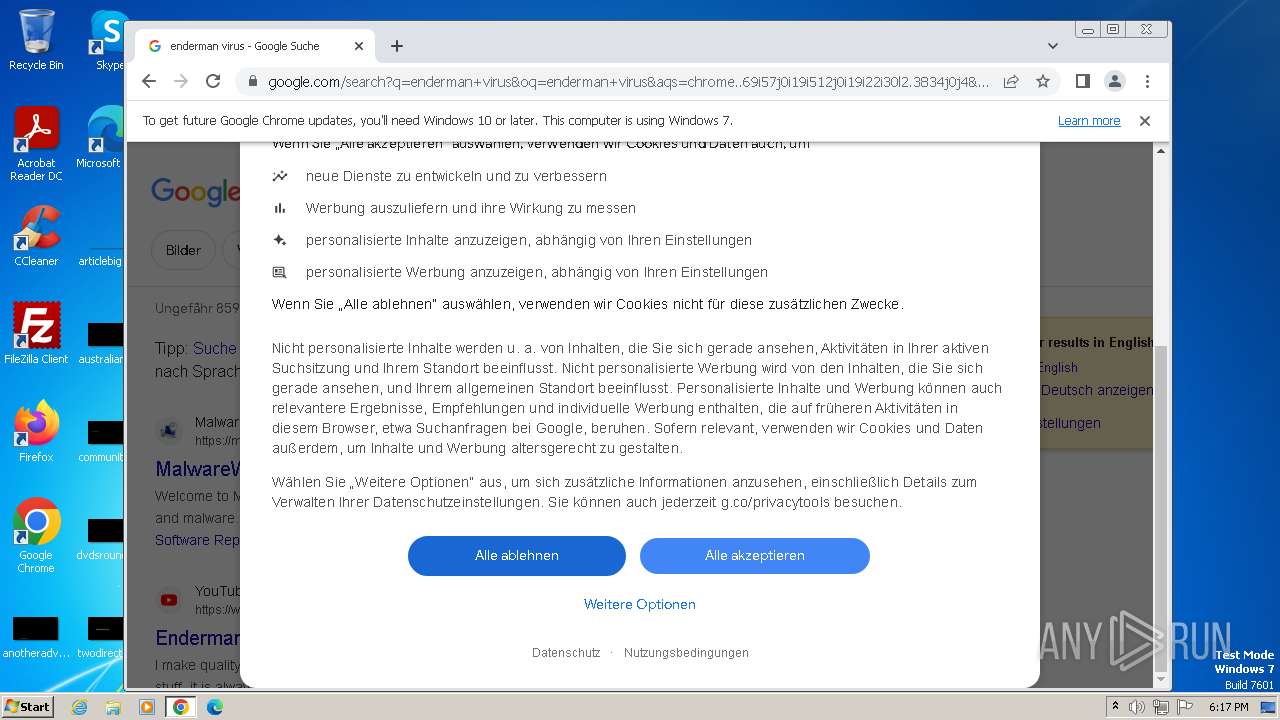Show hidden system tray icons
Image resolution: width=1280 pixels, height=720 pixels.
point(1115,707)
